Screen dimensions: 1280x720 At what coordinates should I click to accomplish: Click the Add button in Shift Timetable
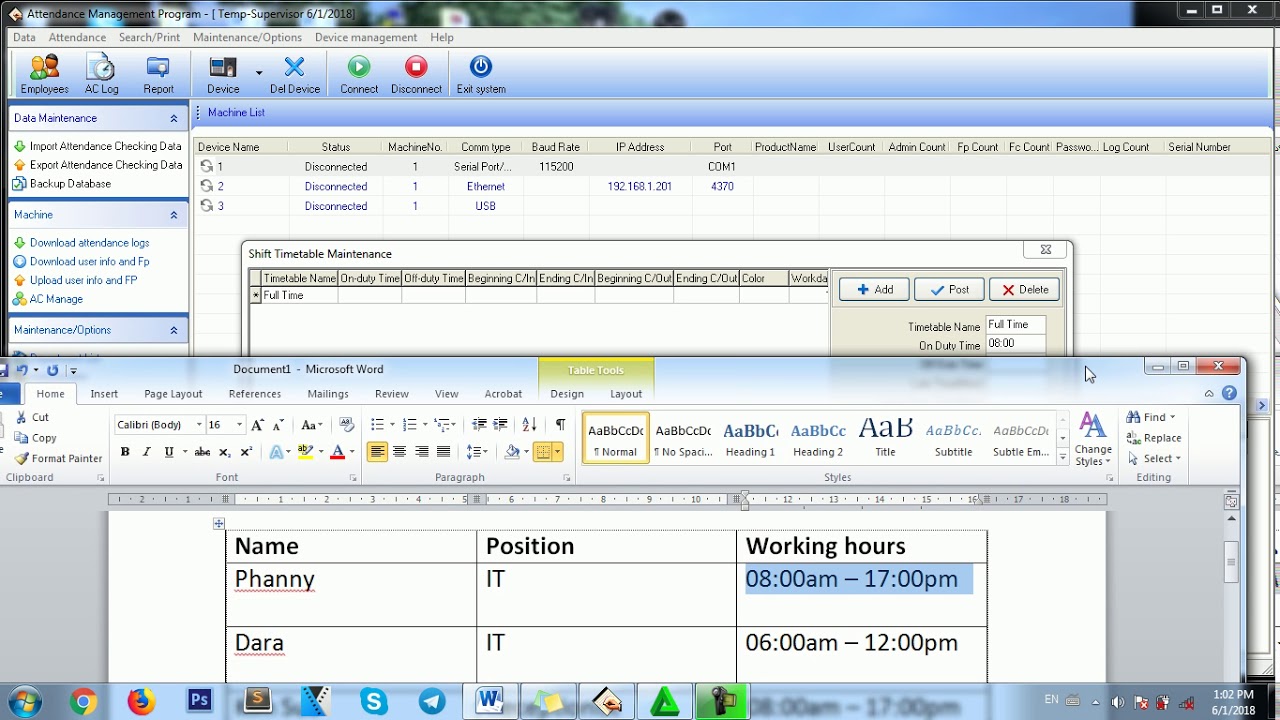click(x=874, y=289)
